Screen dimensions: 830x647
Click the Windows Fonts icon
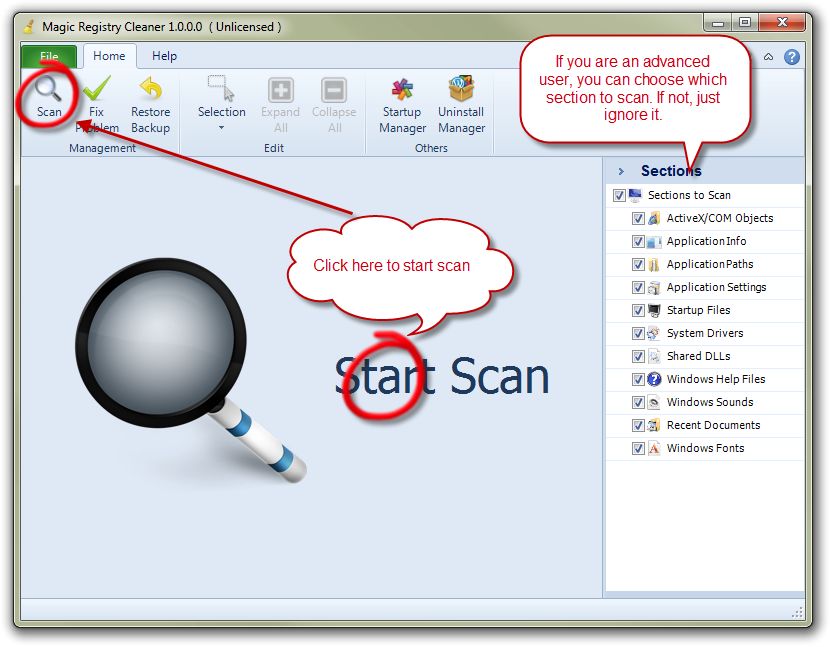(654, 448)
